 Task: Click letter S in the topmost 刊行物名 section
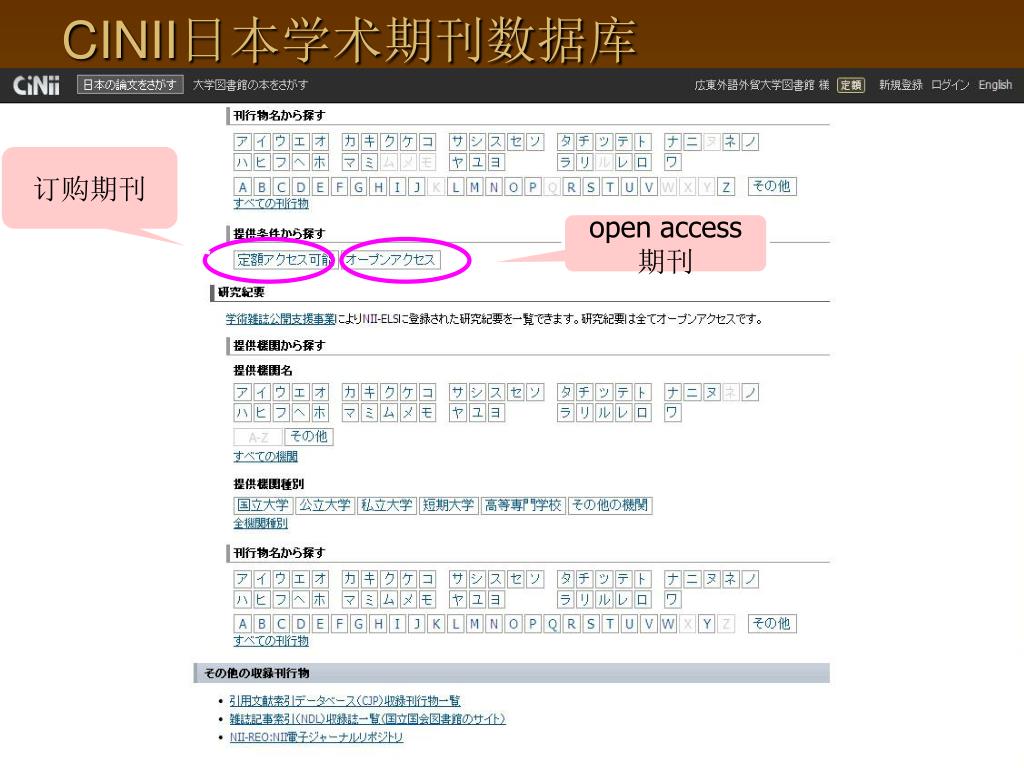point(590,187)
